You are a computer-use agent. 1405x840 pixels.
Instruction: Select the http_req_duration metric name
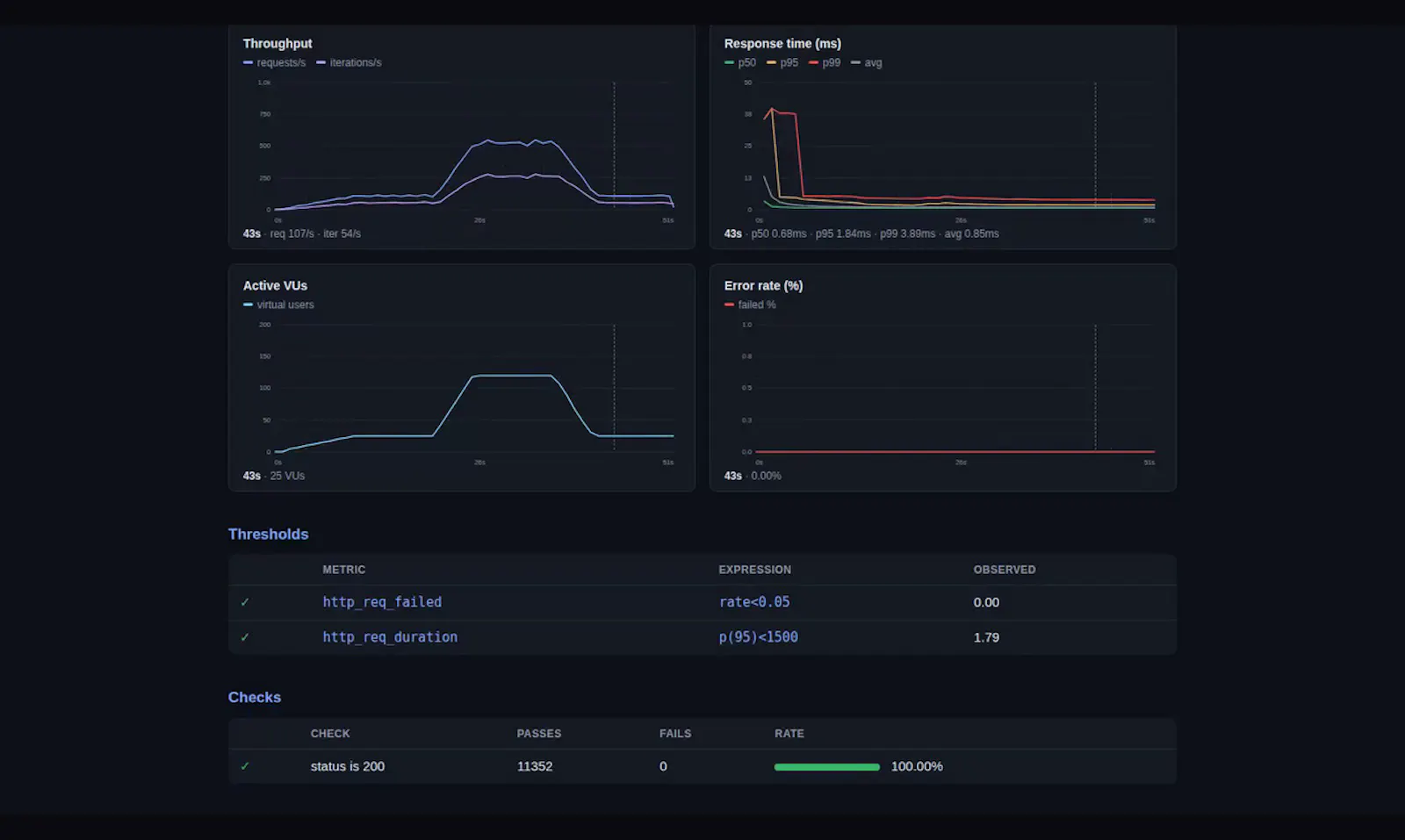(x=390, y=637)
